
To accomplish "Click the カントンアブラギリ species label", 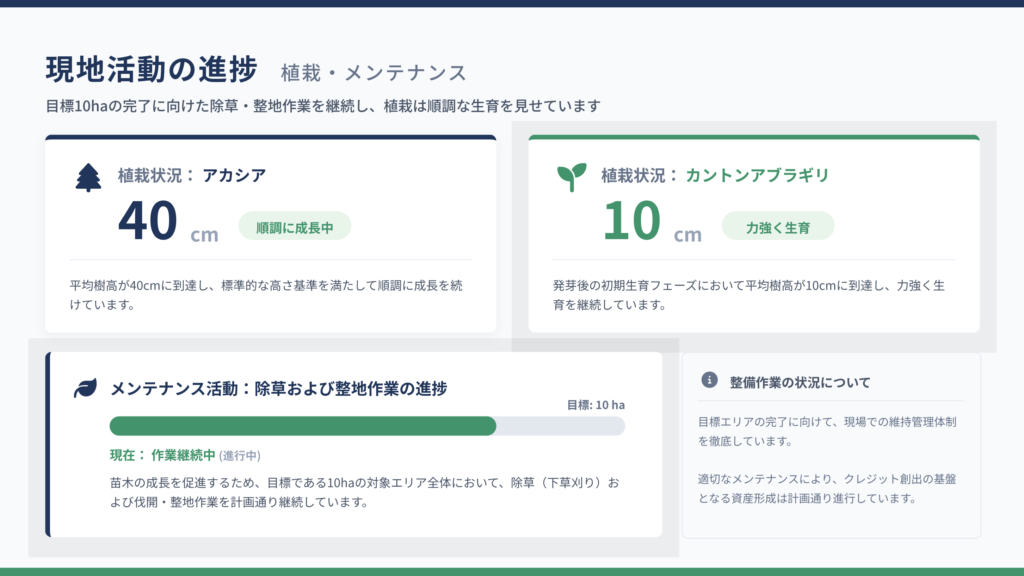I will (757, 175).
